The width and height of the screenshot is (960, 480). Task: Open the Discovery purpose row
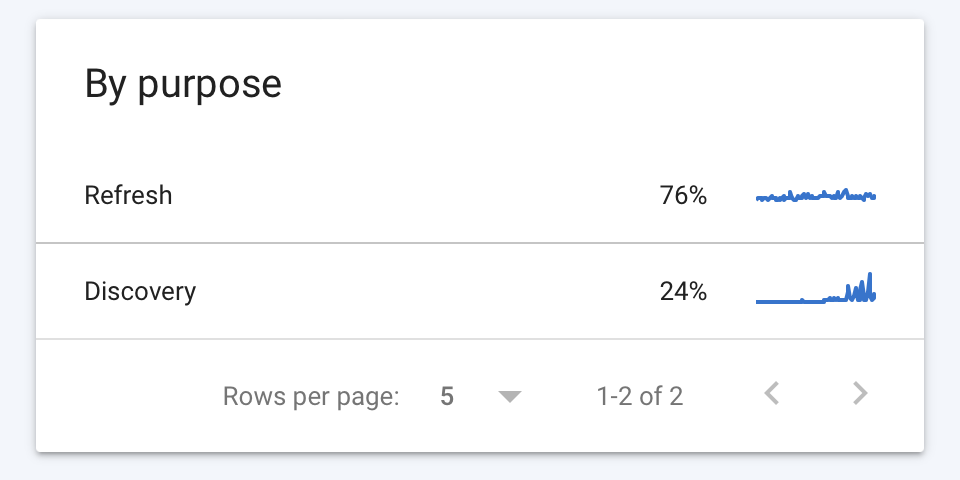coord(480,291)
